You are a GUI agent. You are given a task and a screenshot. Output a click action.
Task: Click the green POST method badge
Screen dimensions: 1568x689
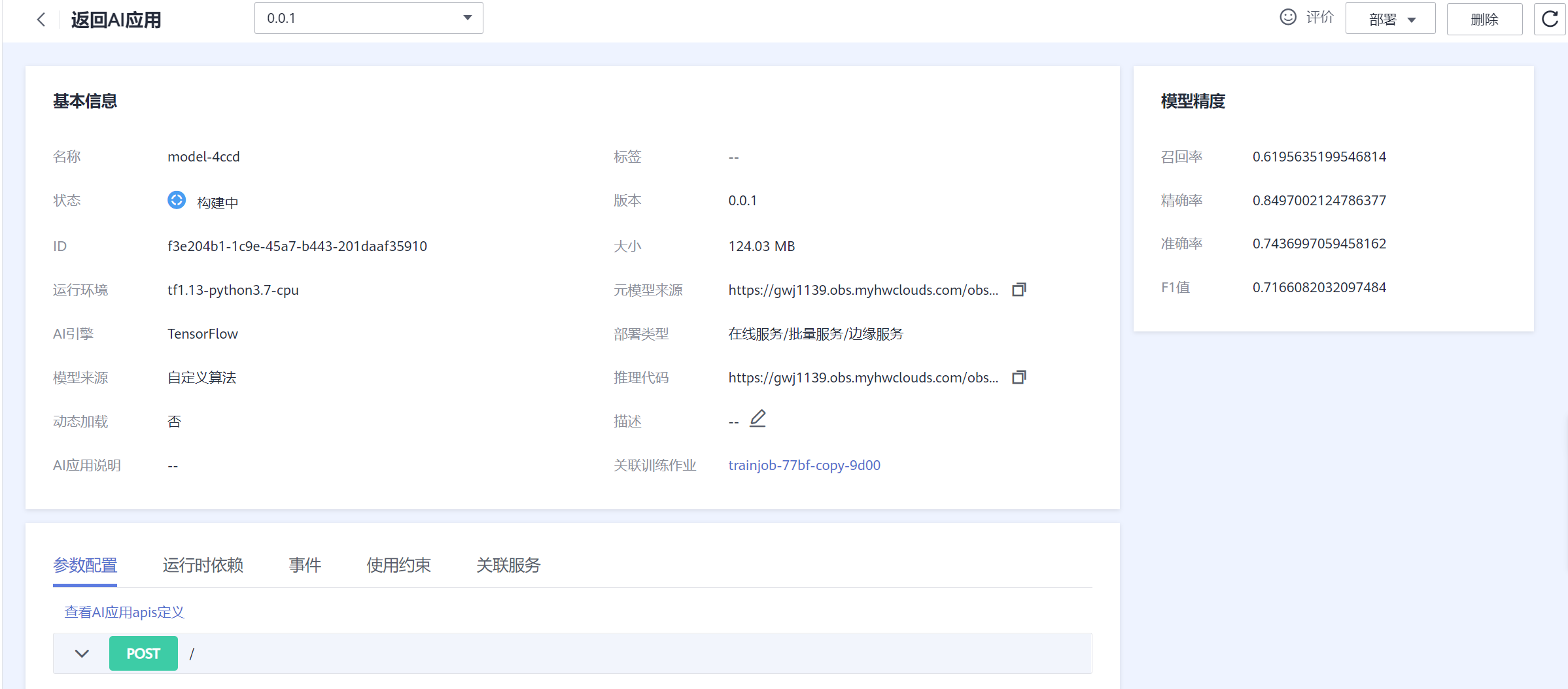(143, 653)
